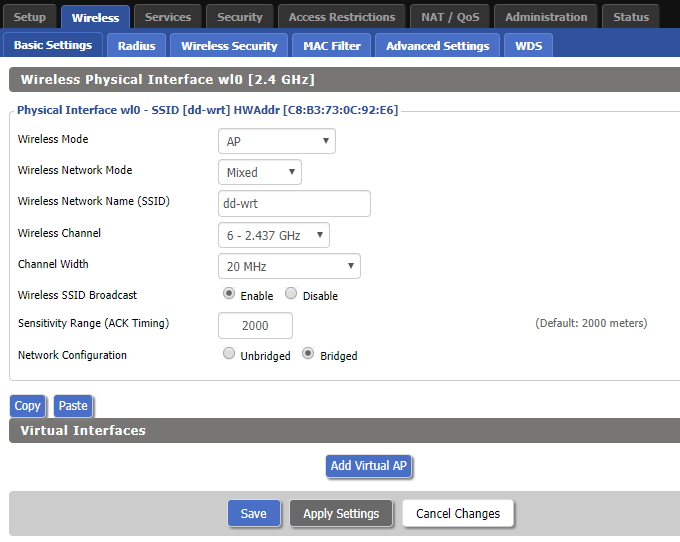Click the Wireless Channel label
The height and width of the screenshot is (542, 680).
(59, 233)
